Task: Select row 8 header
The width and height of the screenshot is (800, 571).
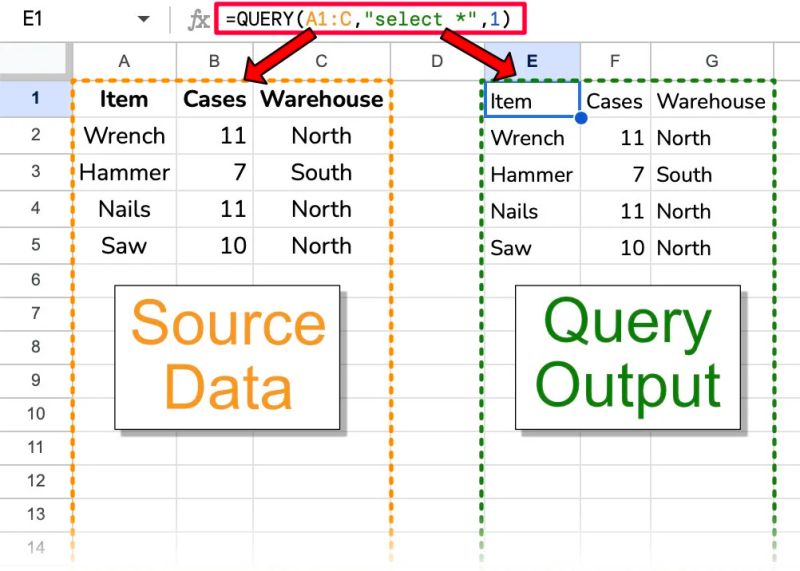Action: (35, 346)
